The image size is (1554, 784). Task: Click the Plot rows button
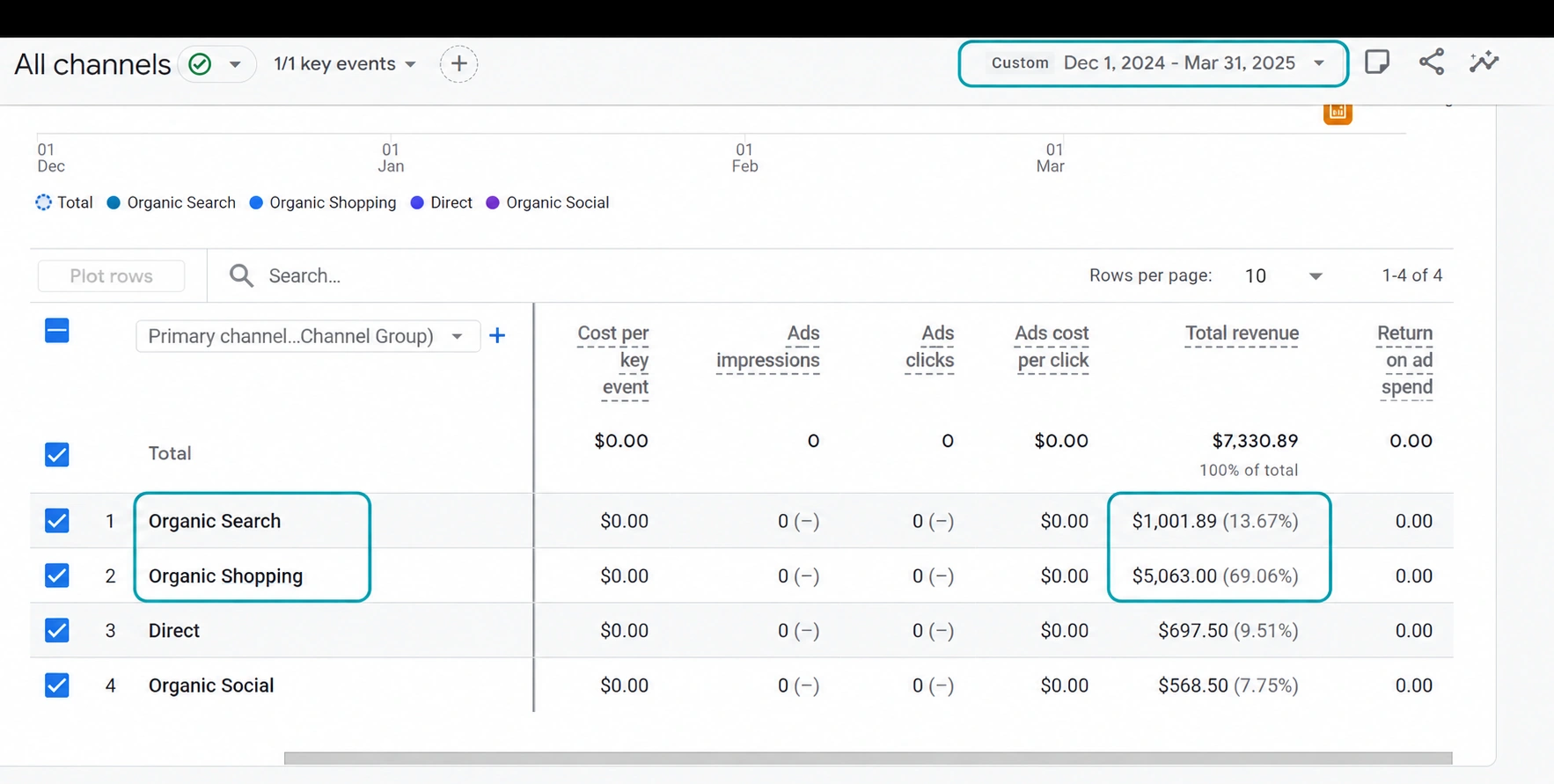111,275
